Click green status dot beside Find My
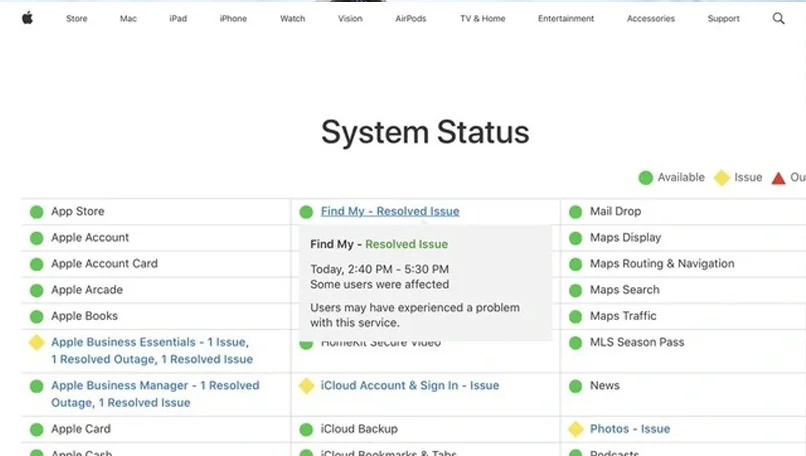Viewport: 806px width, 456px height. pyautogui.click(x=306, y=212)
